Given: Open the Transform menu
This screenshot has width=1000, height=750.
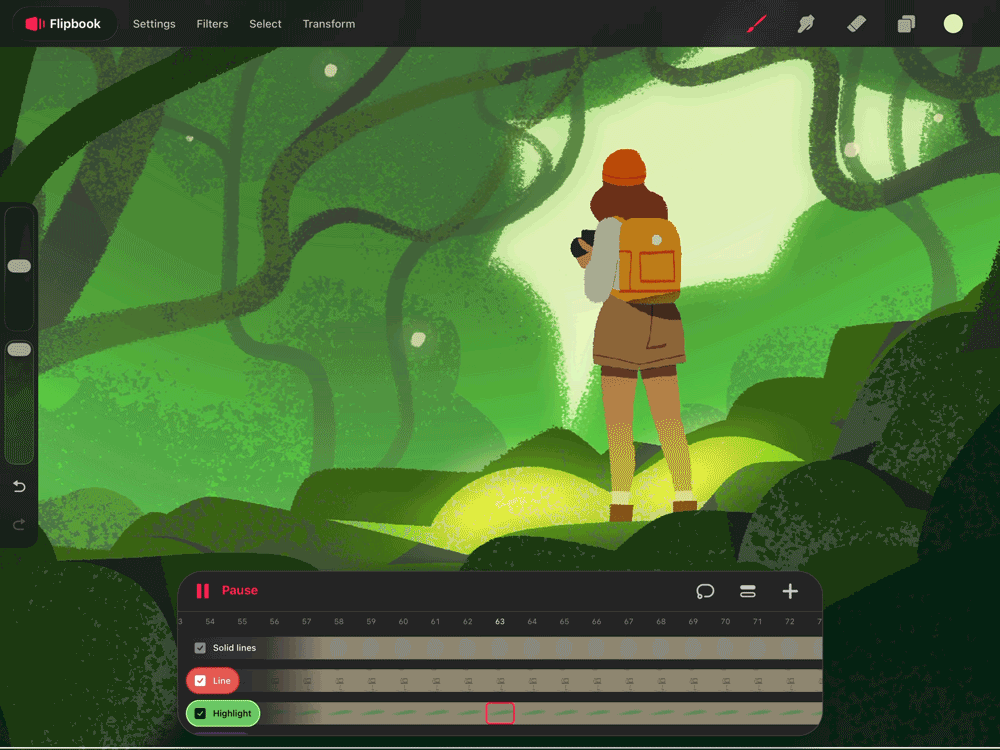Looking at the screenshot, I should pos(328,24).
